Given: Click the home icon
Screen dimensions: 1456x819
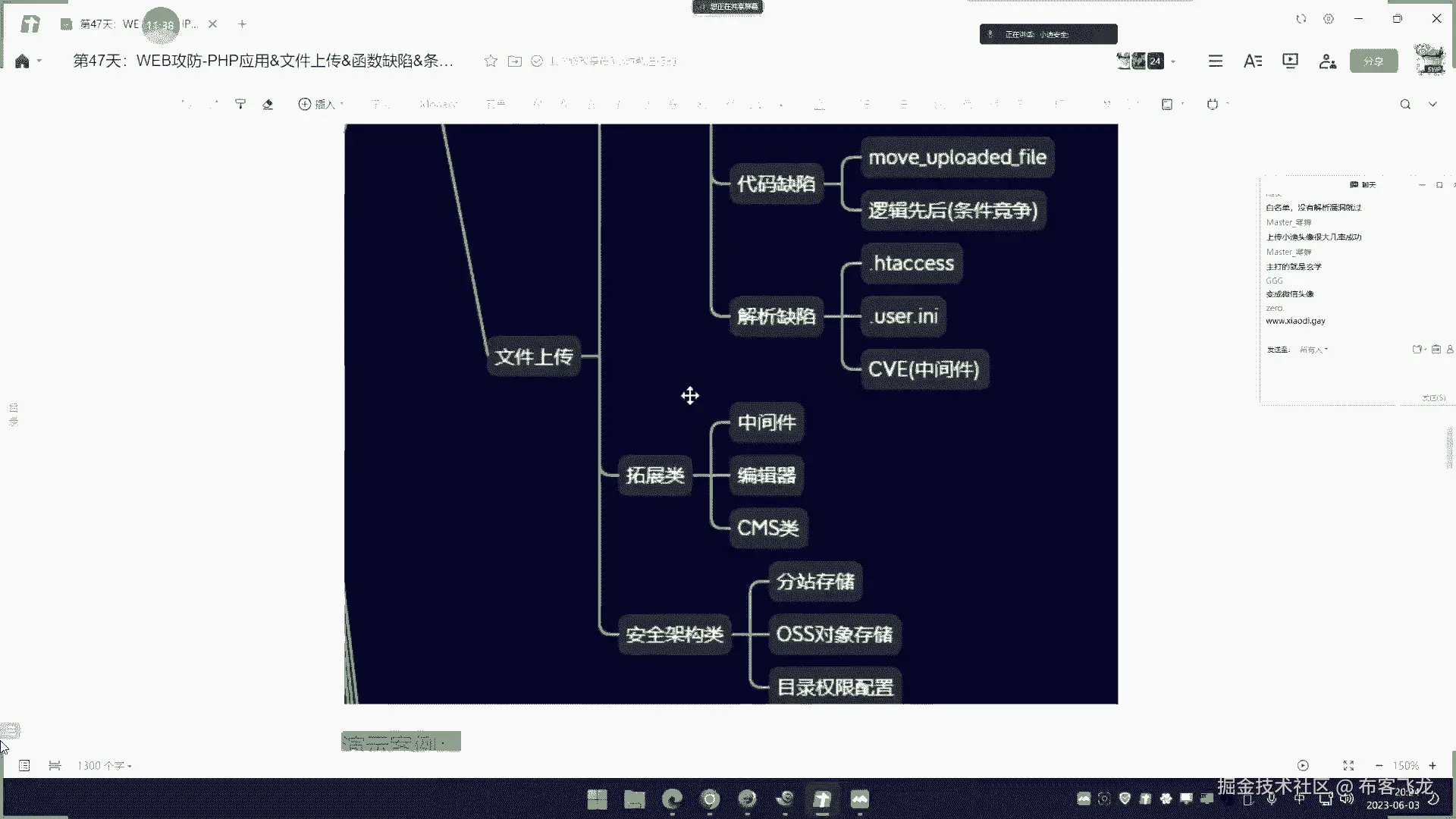Looking at the screenshot, I should click(22, 61).
